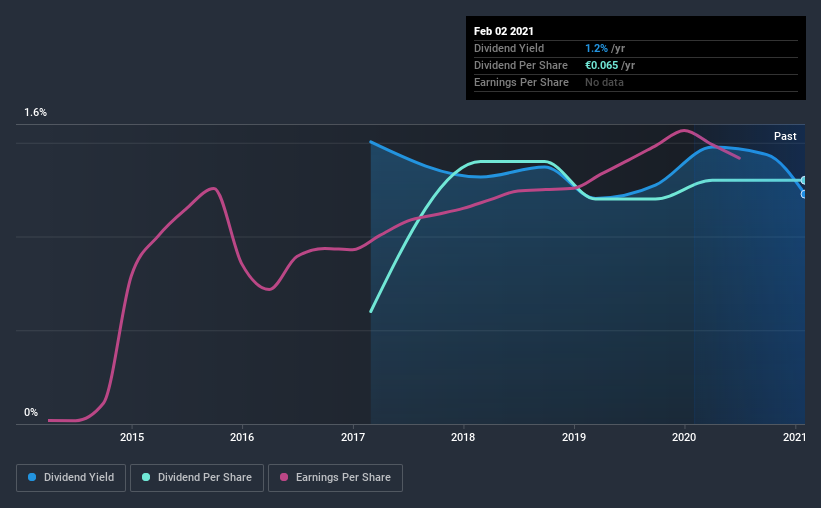This screenshot has width=821, height=508.
Task: Click the Past region label
Action: tap(785, 136)
